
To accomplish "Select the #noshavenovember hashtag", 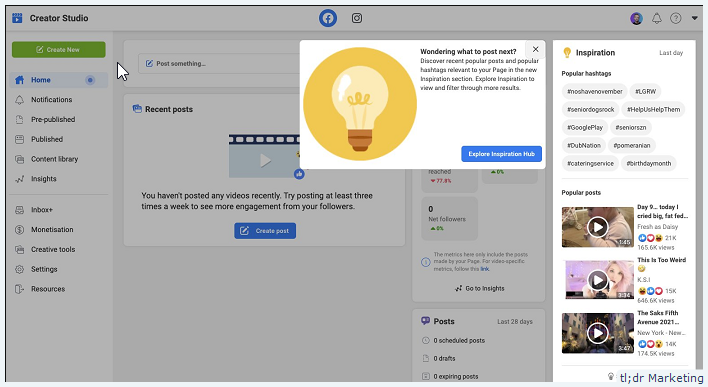I will click(x=595, y=92).
